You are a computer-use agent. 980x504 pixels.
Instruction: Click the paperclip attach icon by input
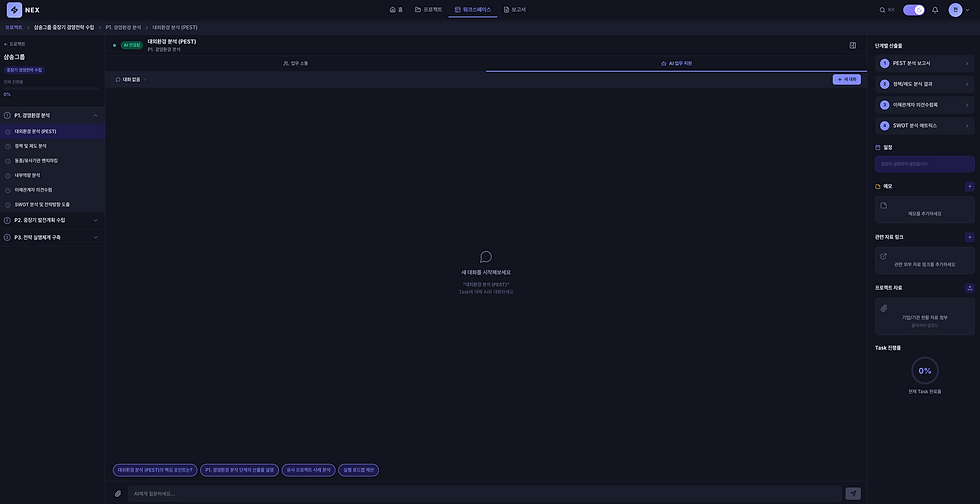point(118,493)
